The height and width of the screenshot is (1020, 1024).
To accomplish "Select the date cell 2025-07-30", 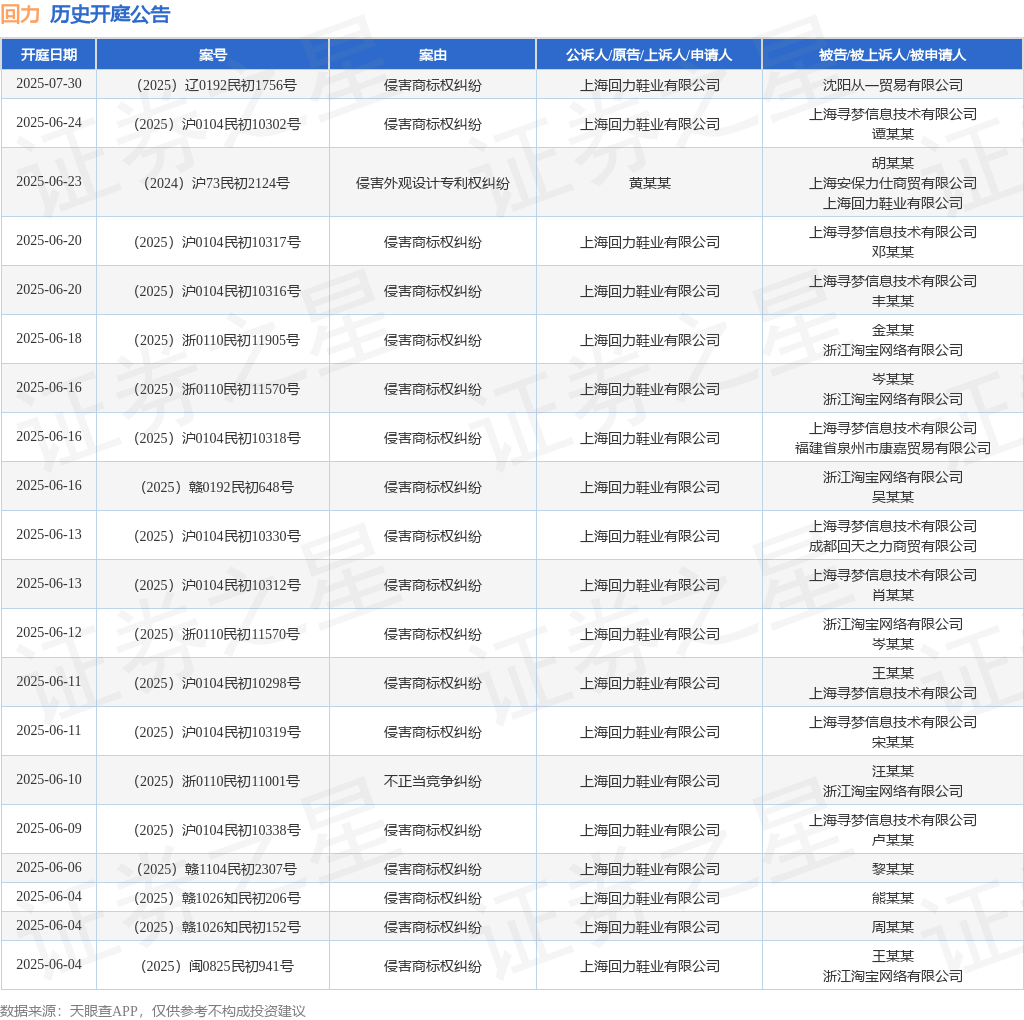I will [49, 84].
